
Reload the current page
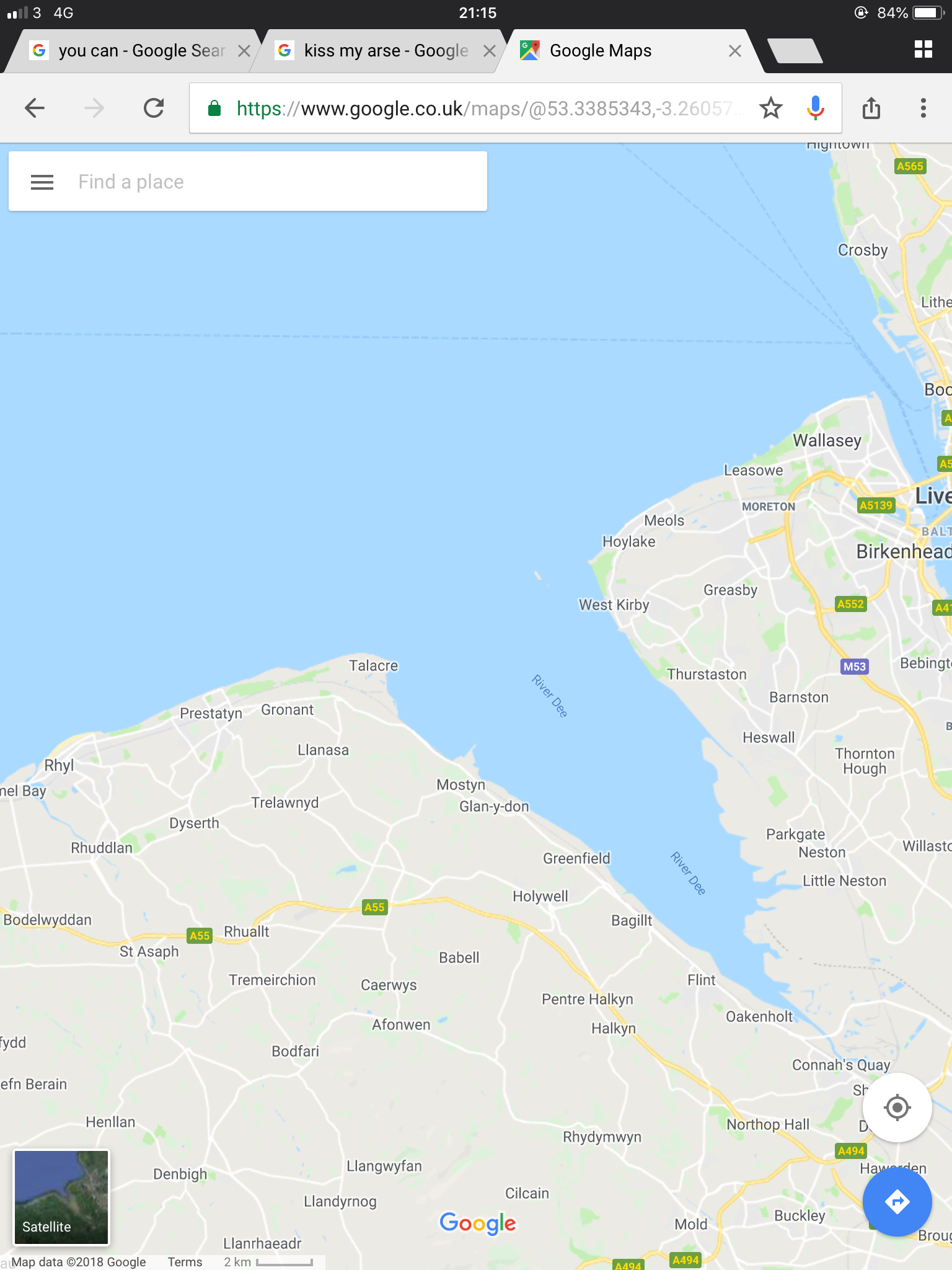click(154, 108)
